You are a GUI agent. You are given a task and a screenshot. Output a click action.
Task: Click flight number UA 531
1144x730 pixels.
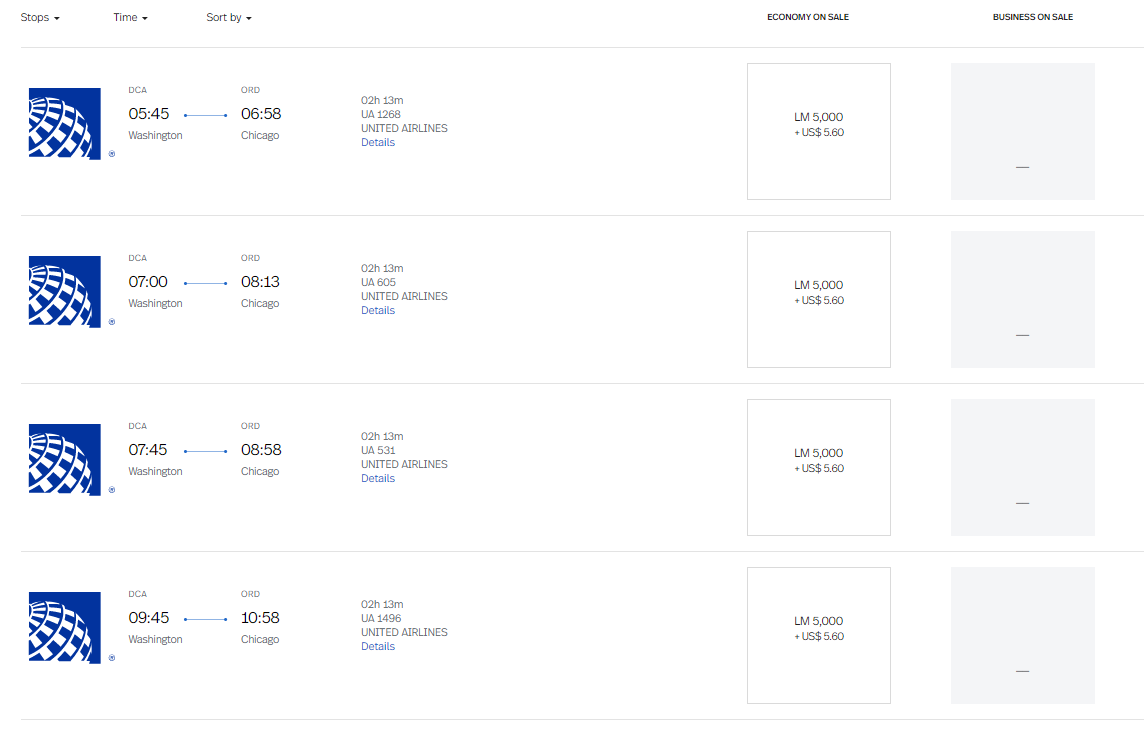pos(378,450)
